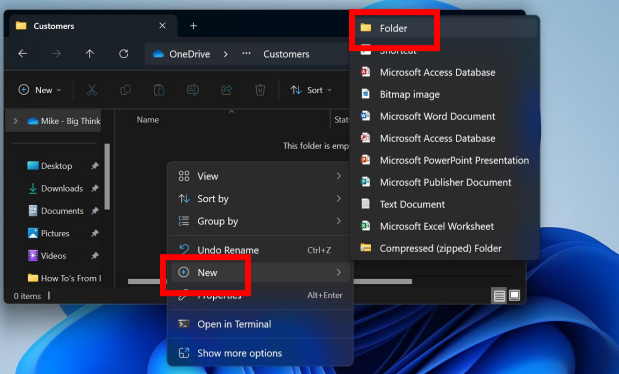Click the Rename toolbar icon
This screenshot has height=374, width=619.
coord(193,90)
